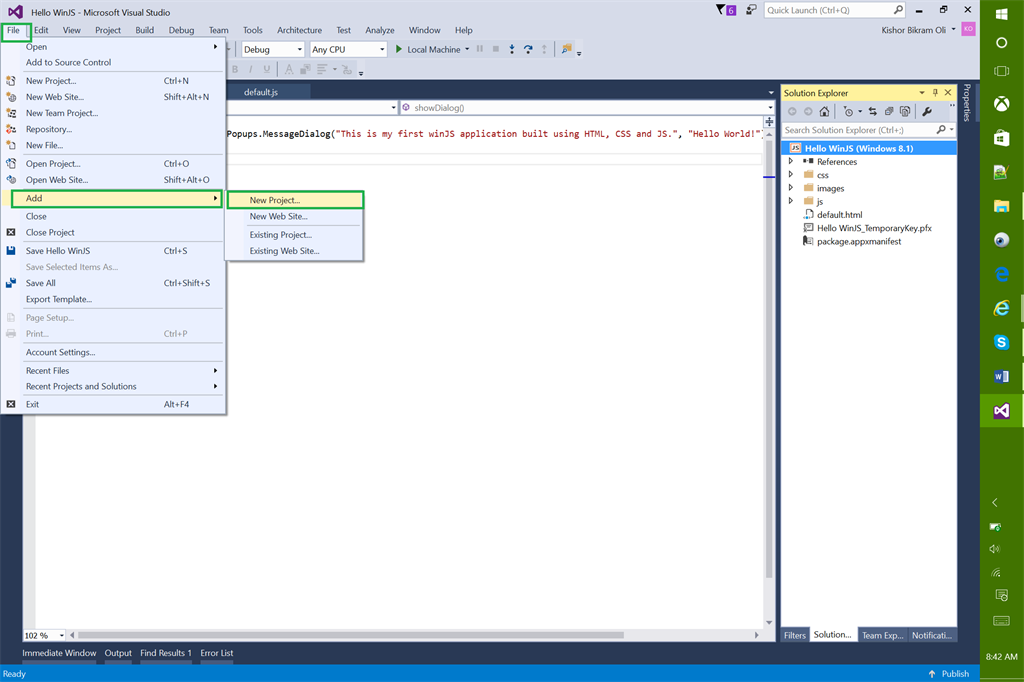Viewport: 1024px width, 682px height.
Task: Click Visual Studio icon in the taskbar
Action: (1001, 411)
